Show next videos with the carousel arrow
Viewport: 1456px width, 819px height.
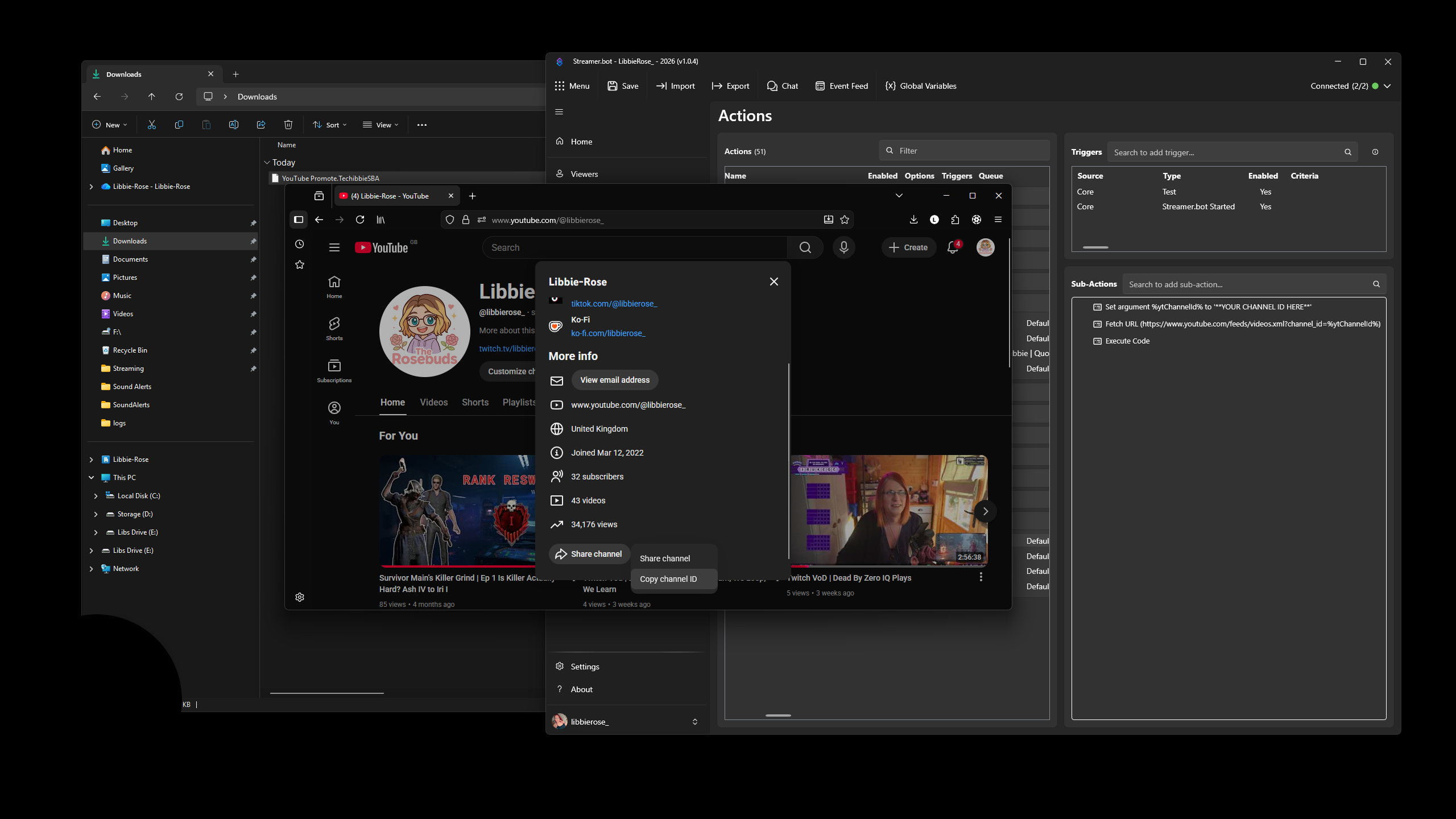coord(986,511)
